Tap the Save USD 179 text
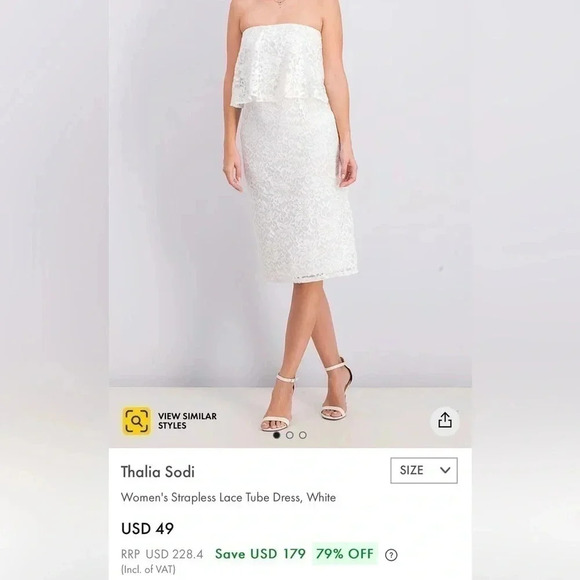The height and width of the screenshot is (580, 580). click(260, 554)
